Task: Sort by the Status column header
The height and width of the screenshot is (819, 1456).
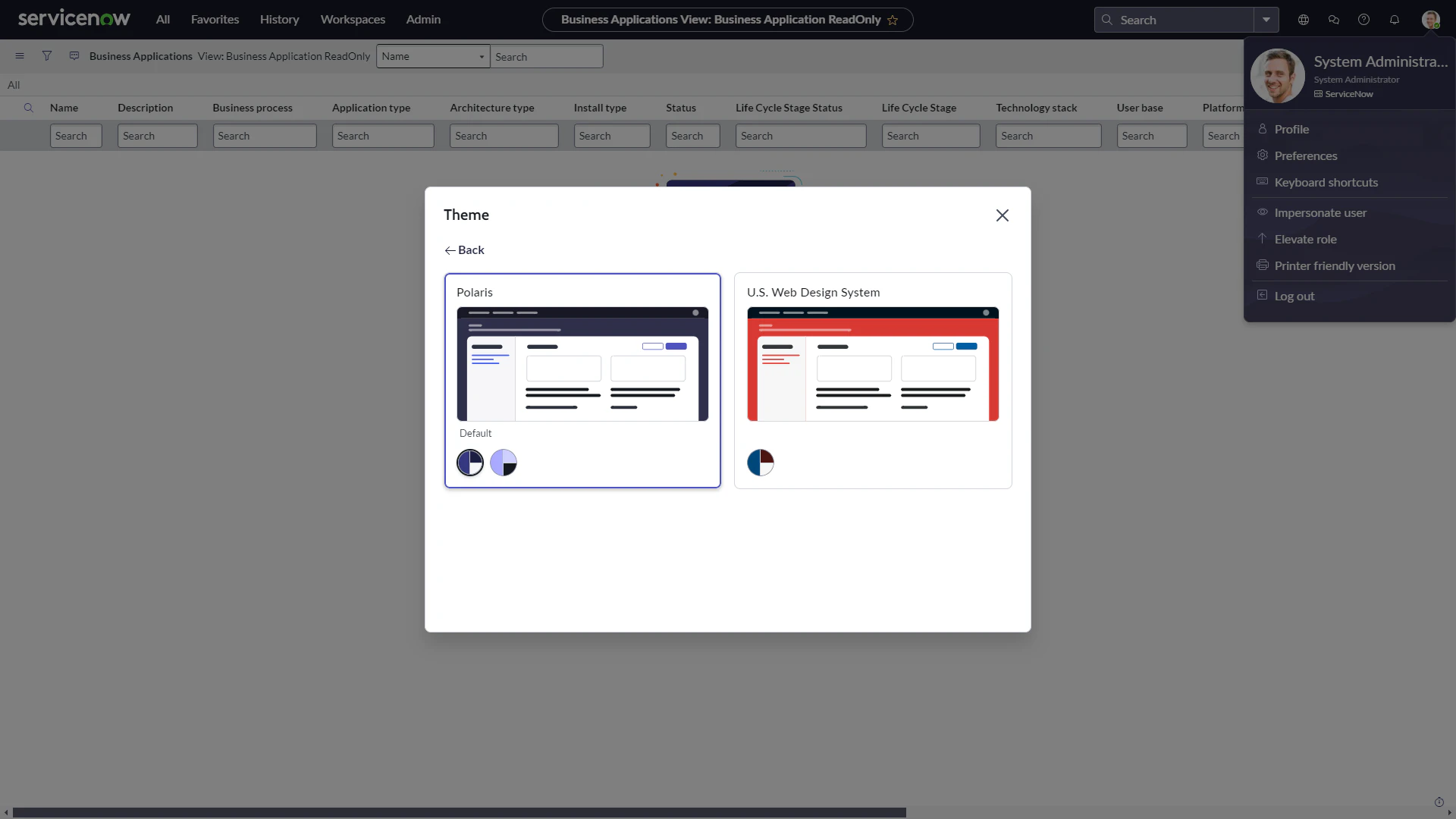Action: pyautogui.click(x=681, y=108)
